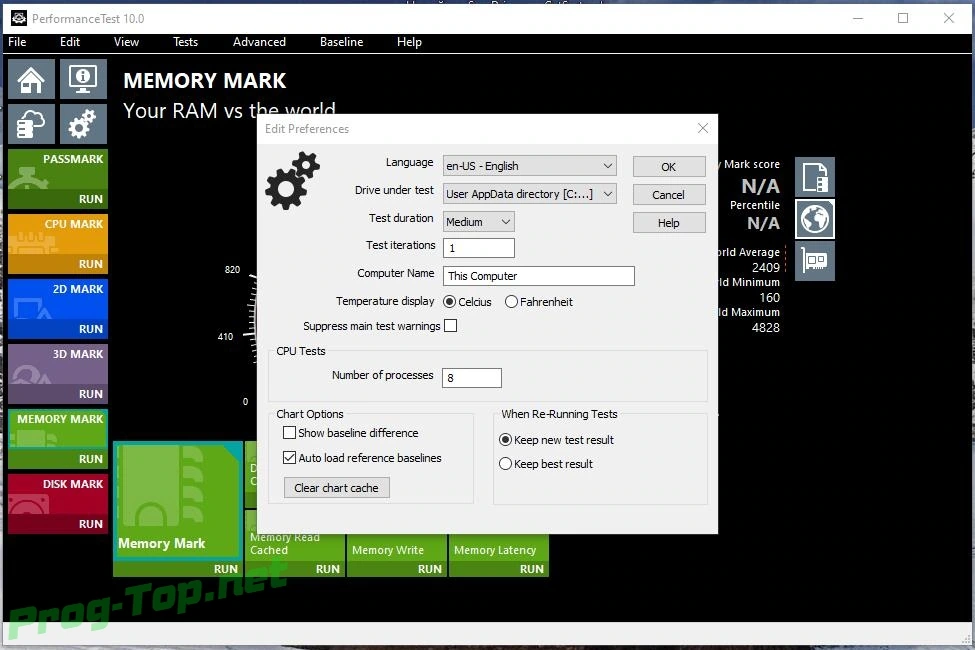Click the PerformanceTest title bar app icon
The width and height of the screenshot is (975, 650).
pyautogui.click(x=19, y=19)
